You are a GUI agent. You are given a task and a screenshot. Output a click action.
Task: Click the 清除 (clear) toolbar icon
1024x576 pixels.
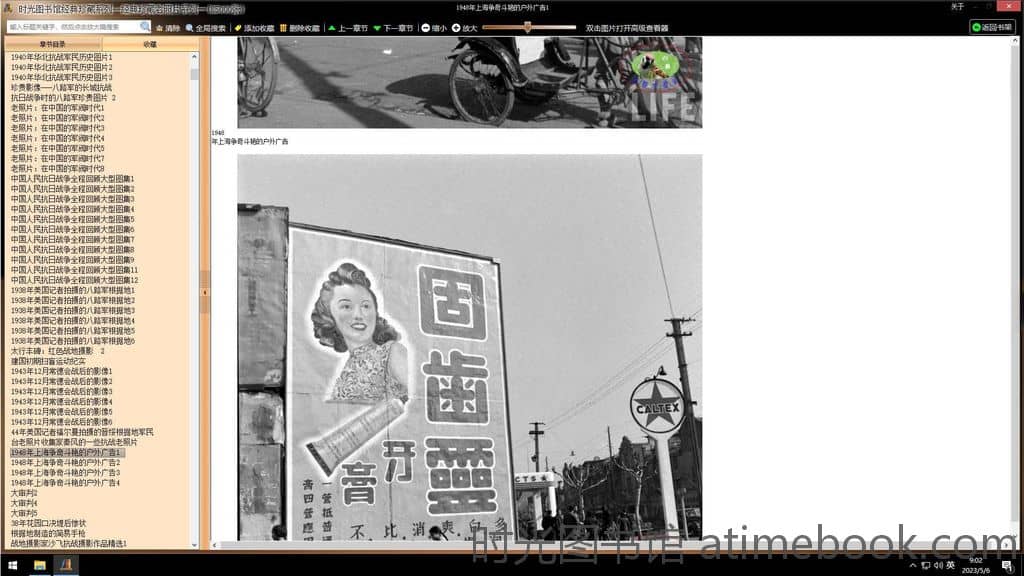(x=168, y=28)
